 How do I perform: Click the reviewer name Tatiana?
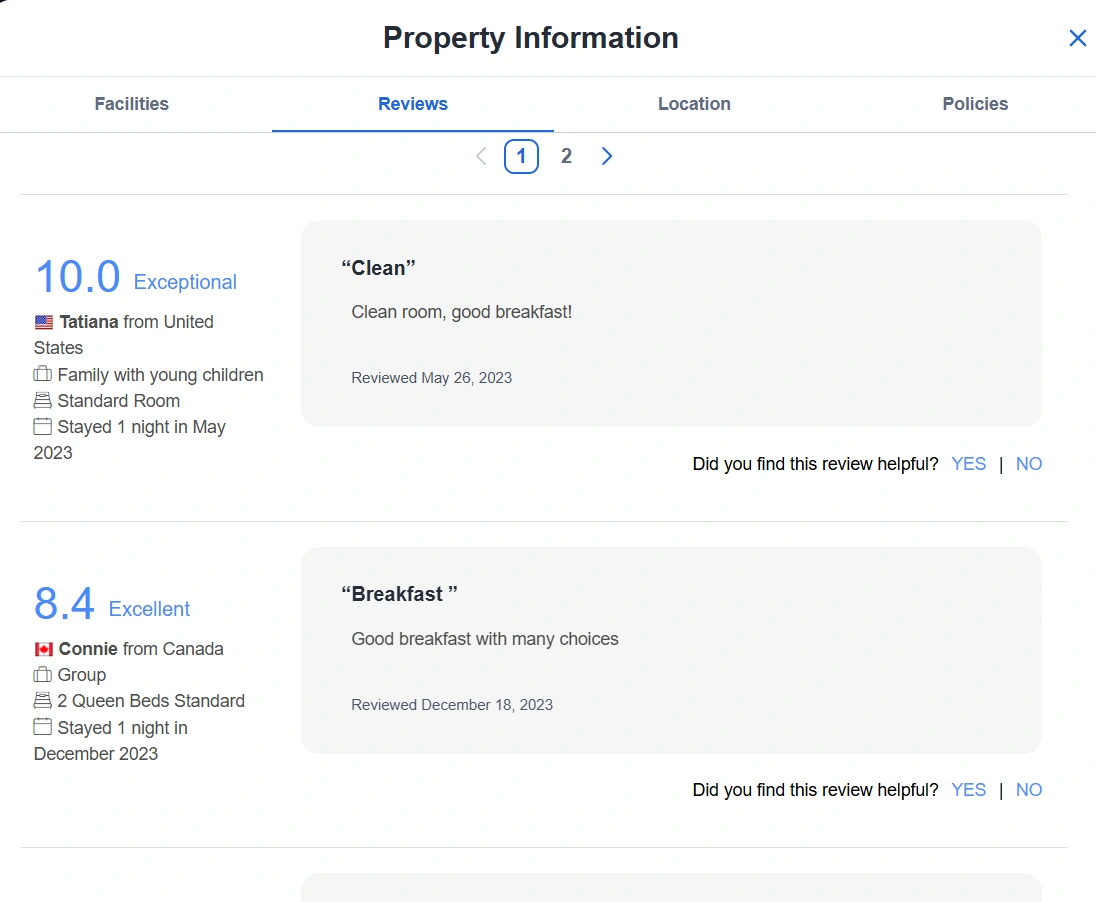click(89, 322)
